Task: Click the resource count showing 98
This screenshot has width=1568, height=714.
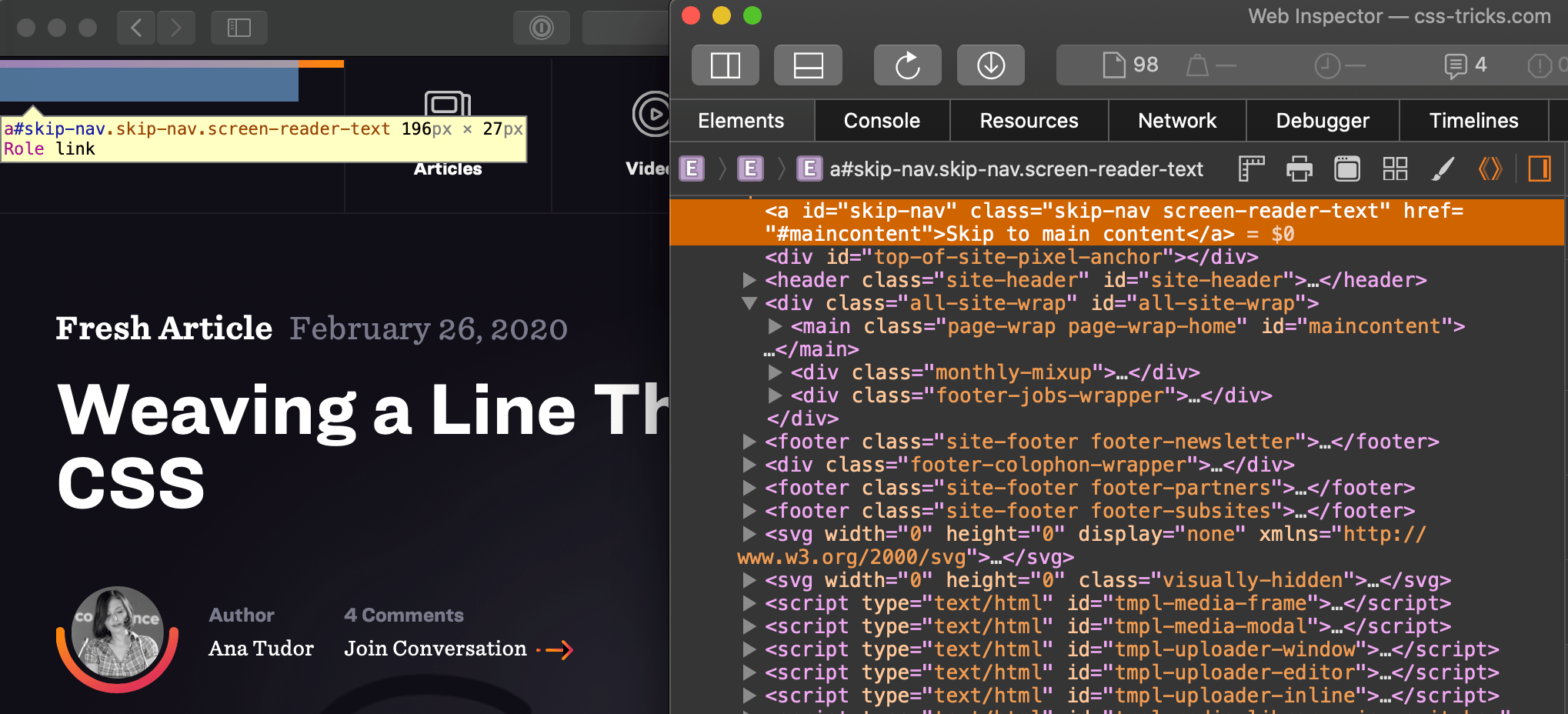Action: (x=1131, y=65)
